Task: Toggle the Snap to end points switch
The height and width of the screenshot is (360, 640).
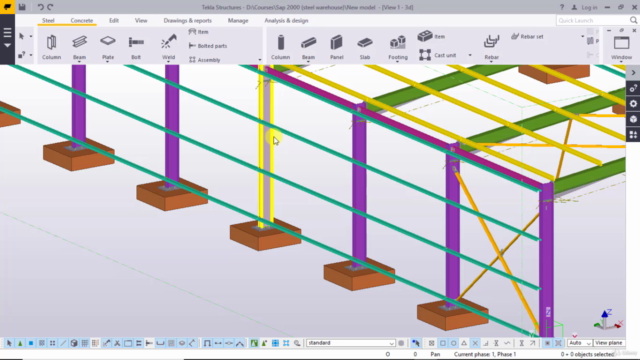Action: click(x=442, y=343)
